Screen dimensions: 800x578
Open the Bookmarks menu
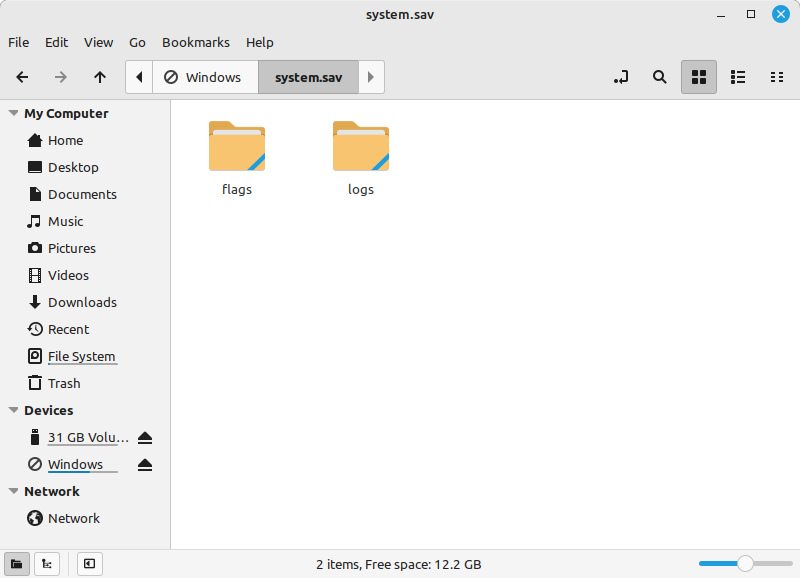click(x=196, y=42)
